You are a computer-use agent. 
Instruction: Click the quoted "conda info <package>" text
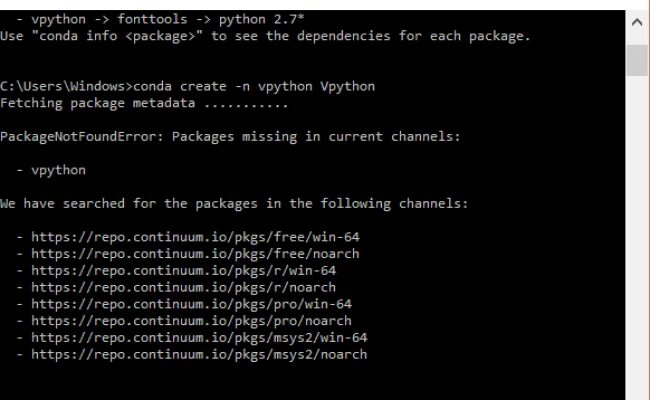[x=117, y=36]
